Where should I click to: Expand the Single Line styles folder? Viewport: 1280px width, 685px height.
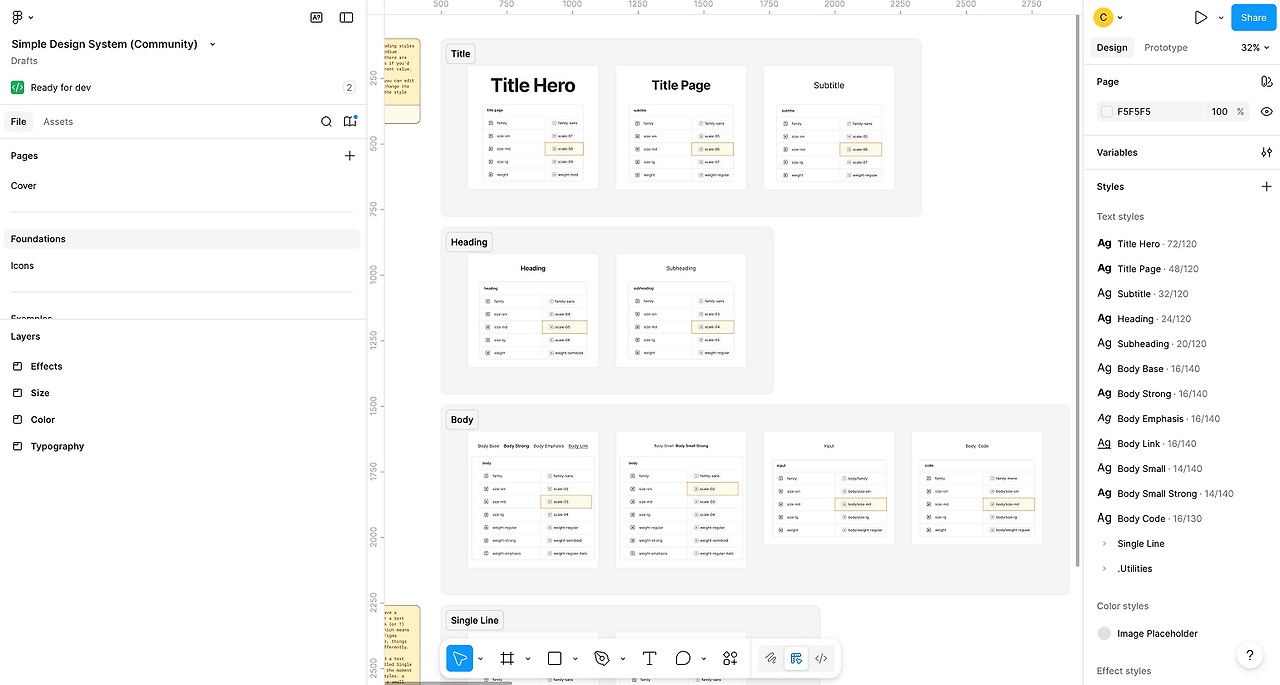coord(1104,543)
